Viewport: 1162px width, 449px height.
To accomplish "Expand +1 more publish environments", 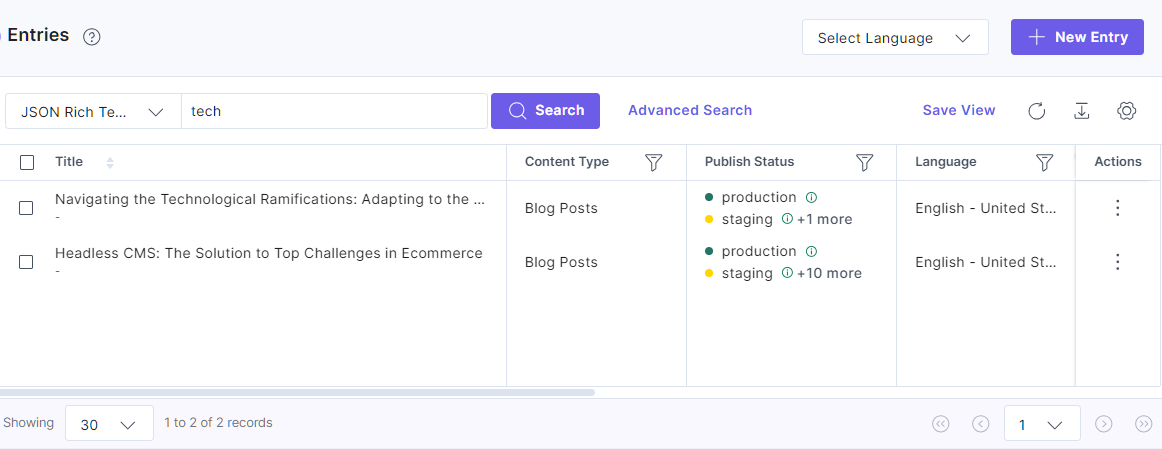I will [825, 219].
